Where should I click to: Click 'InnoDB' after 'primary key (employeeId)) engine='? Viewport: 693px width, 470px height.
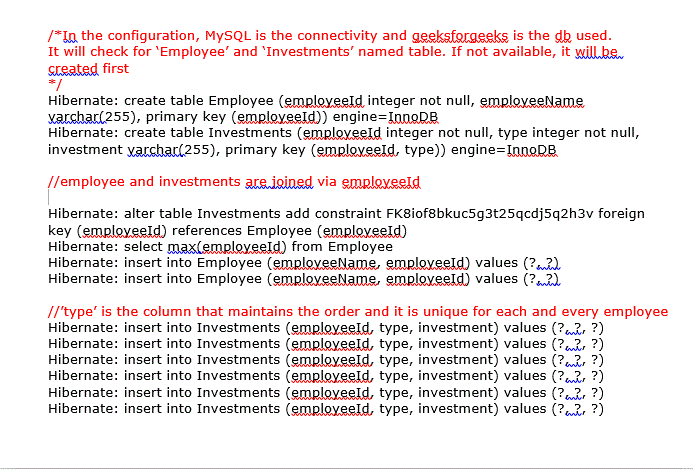(413, 117)
